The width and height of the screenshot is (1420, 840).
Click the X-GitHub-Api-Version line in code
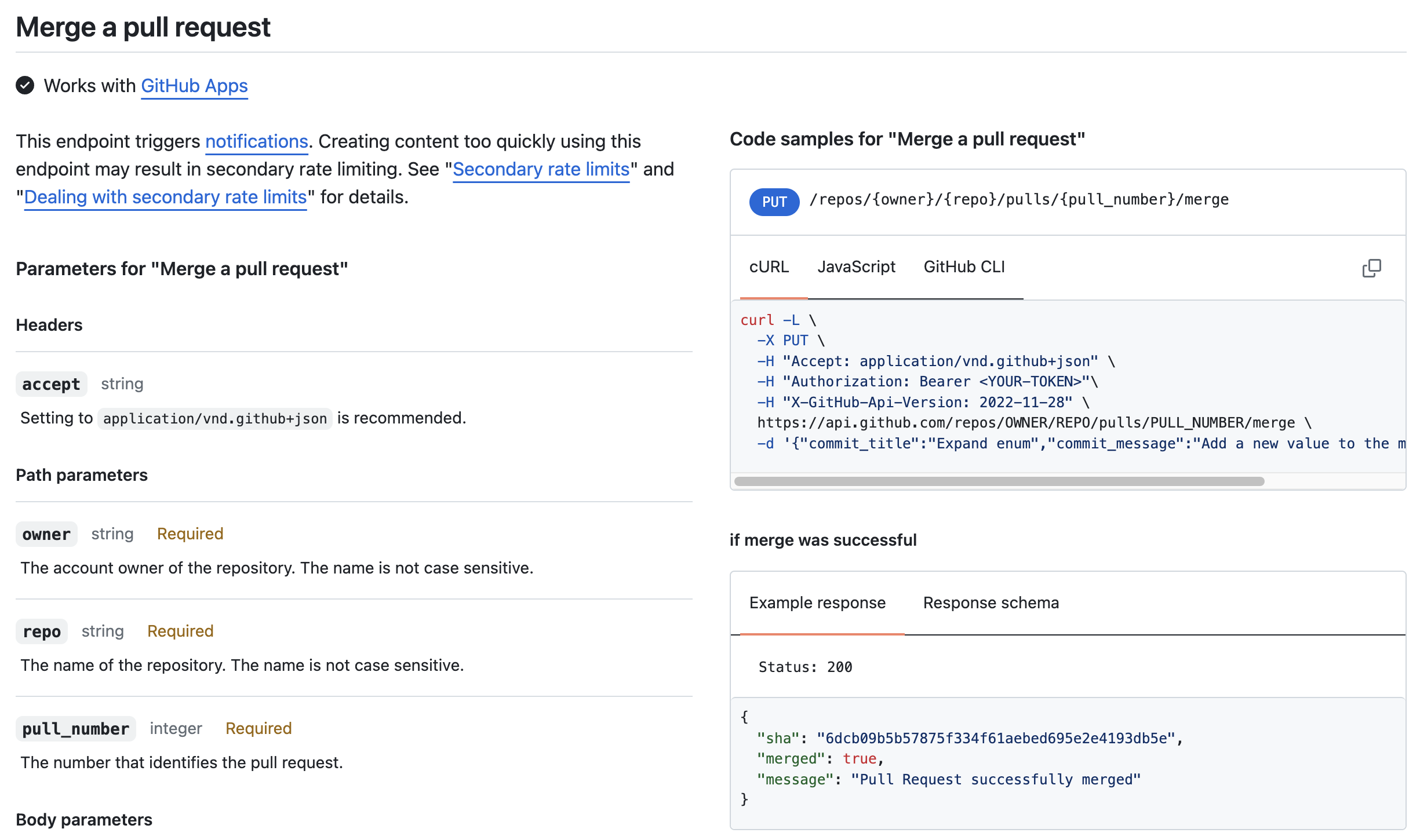923,403
